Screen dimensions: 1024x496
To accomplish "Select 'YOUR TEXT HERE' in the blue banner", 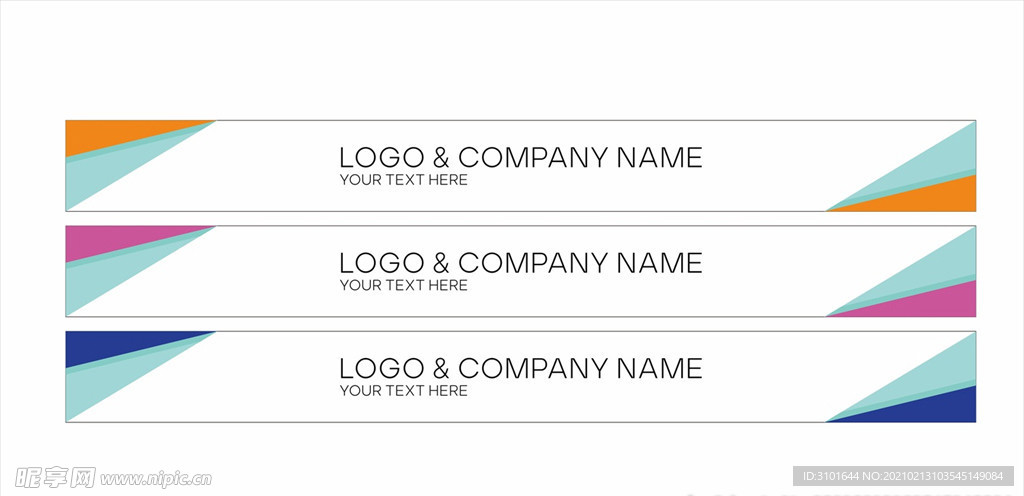I will pos(404,391).
